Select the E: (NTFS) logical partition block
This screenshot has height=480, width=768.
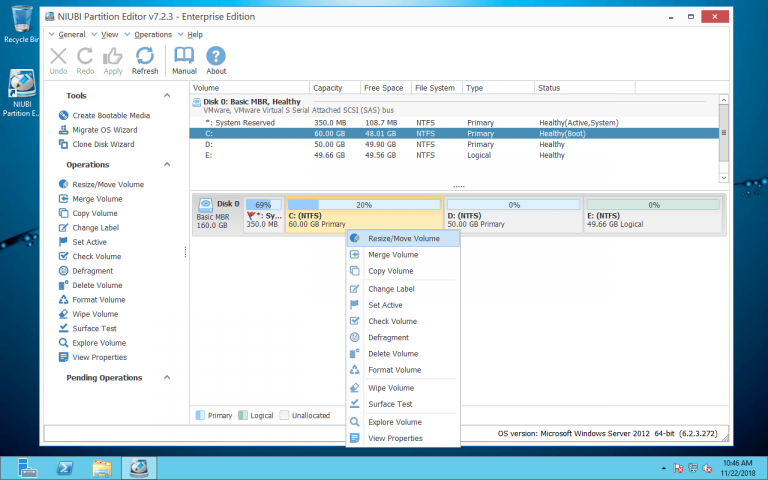[653, 215]
